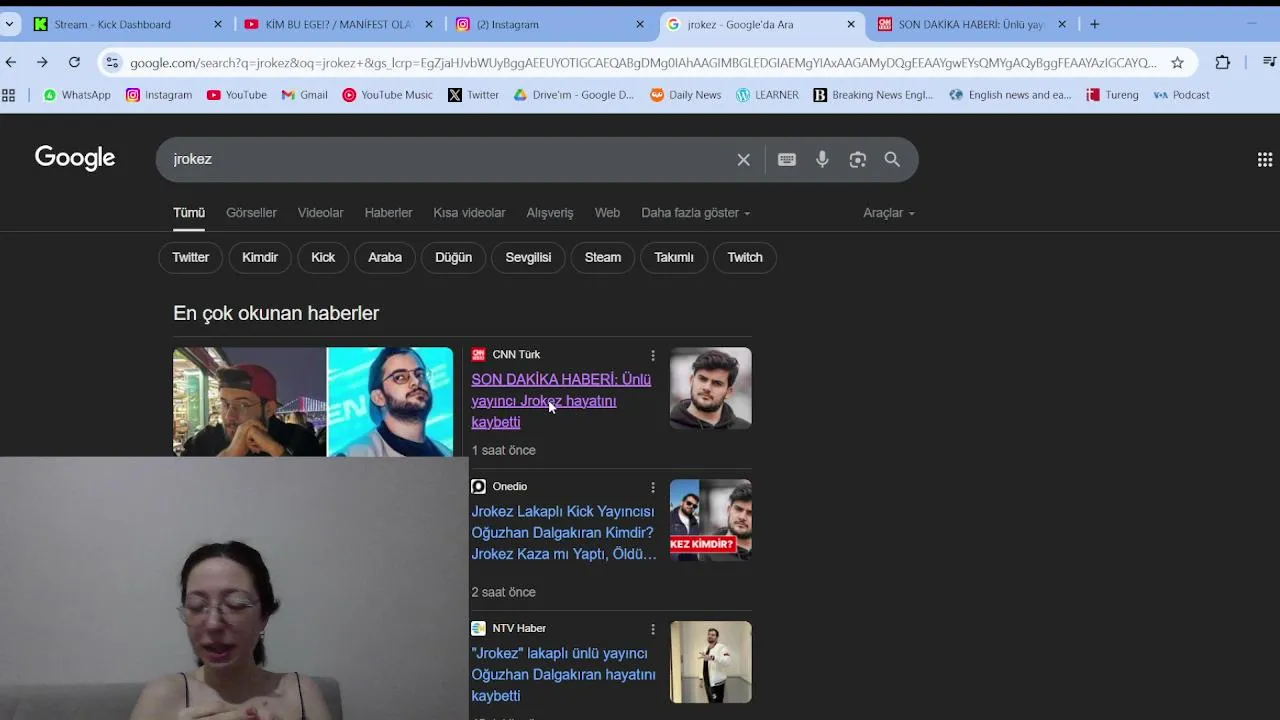Filter search by the Kimdir chip
This screenshot has width=1280, height=720.
pos(260,257)
